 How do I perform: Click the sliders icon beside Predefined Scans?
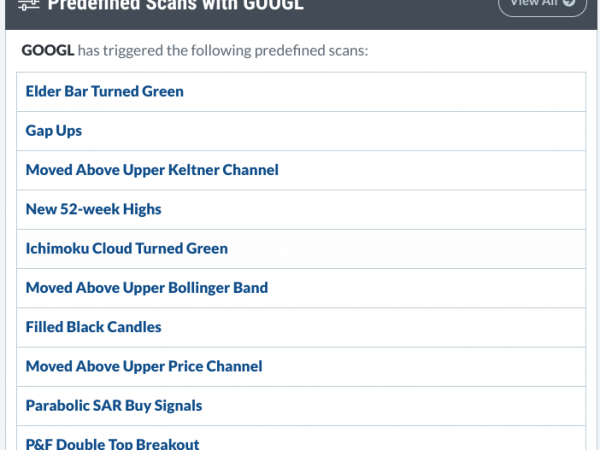(x=29, y=5)
